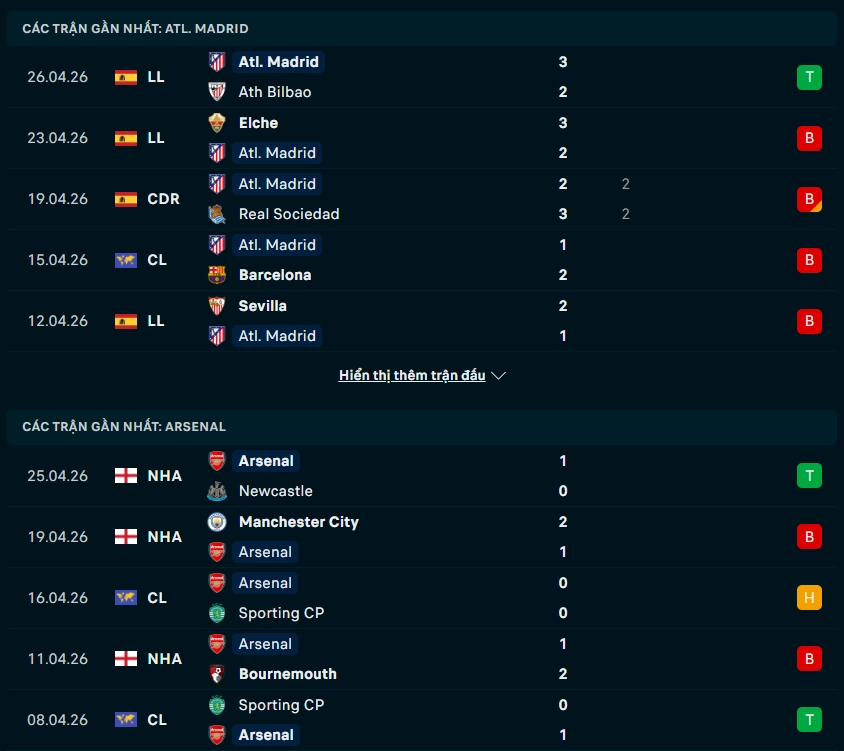Select the Arsenal crest next to Newcastle match
Viewport: 844px width, 751px height.
coord(217,460)
